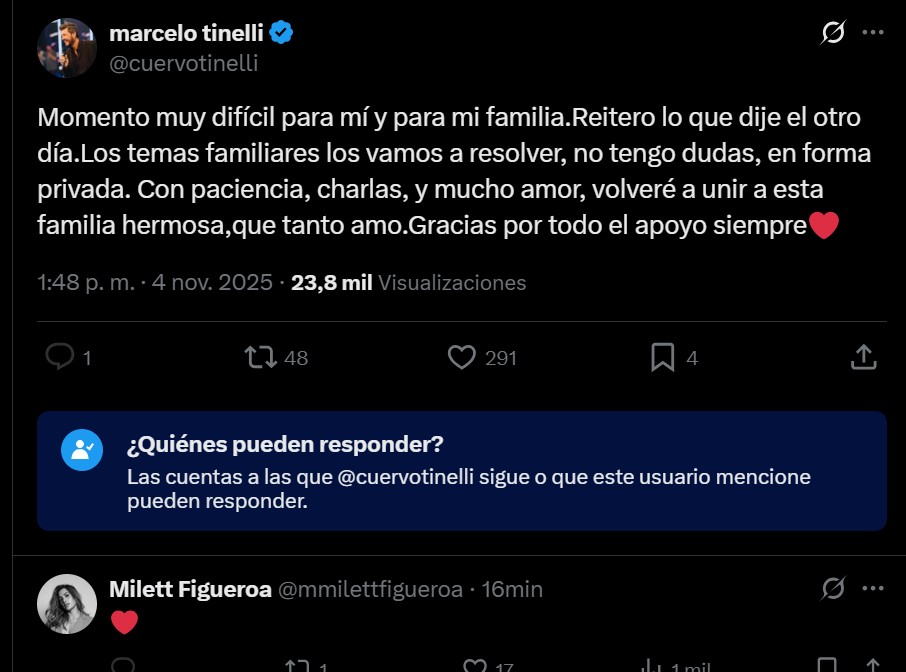The width and height of the screenshot is (906, 672).
Task: Share the main tweet via share icon
Action: pyautogui.click(x=864, y=357)
